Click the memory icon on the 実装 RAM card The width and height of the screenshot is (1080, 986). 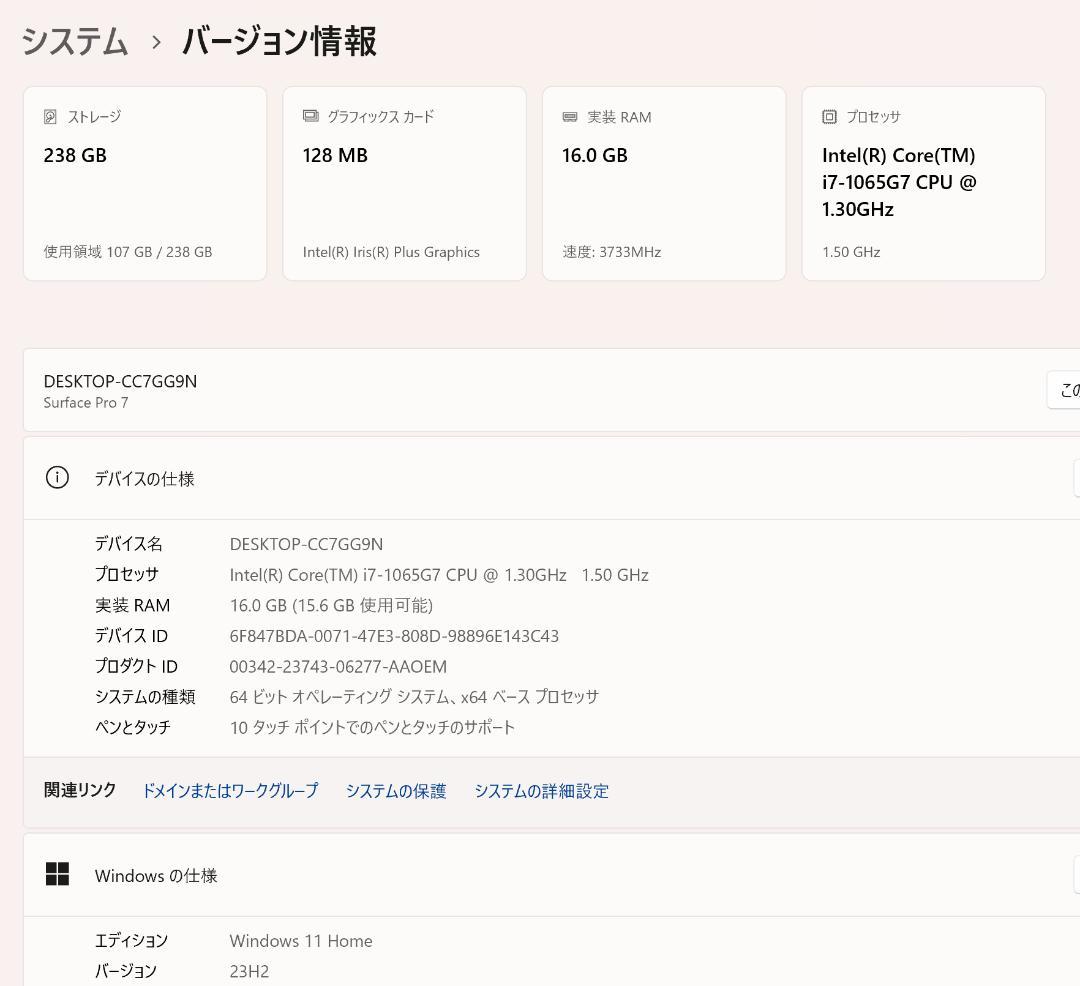click(570, 116)
